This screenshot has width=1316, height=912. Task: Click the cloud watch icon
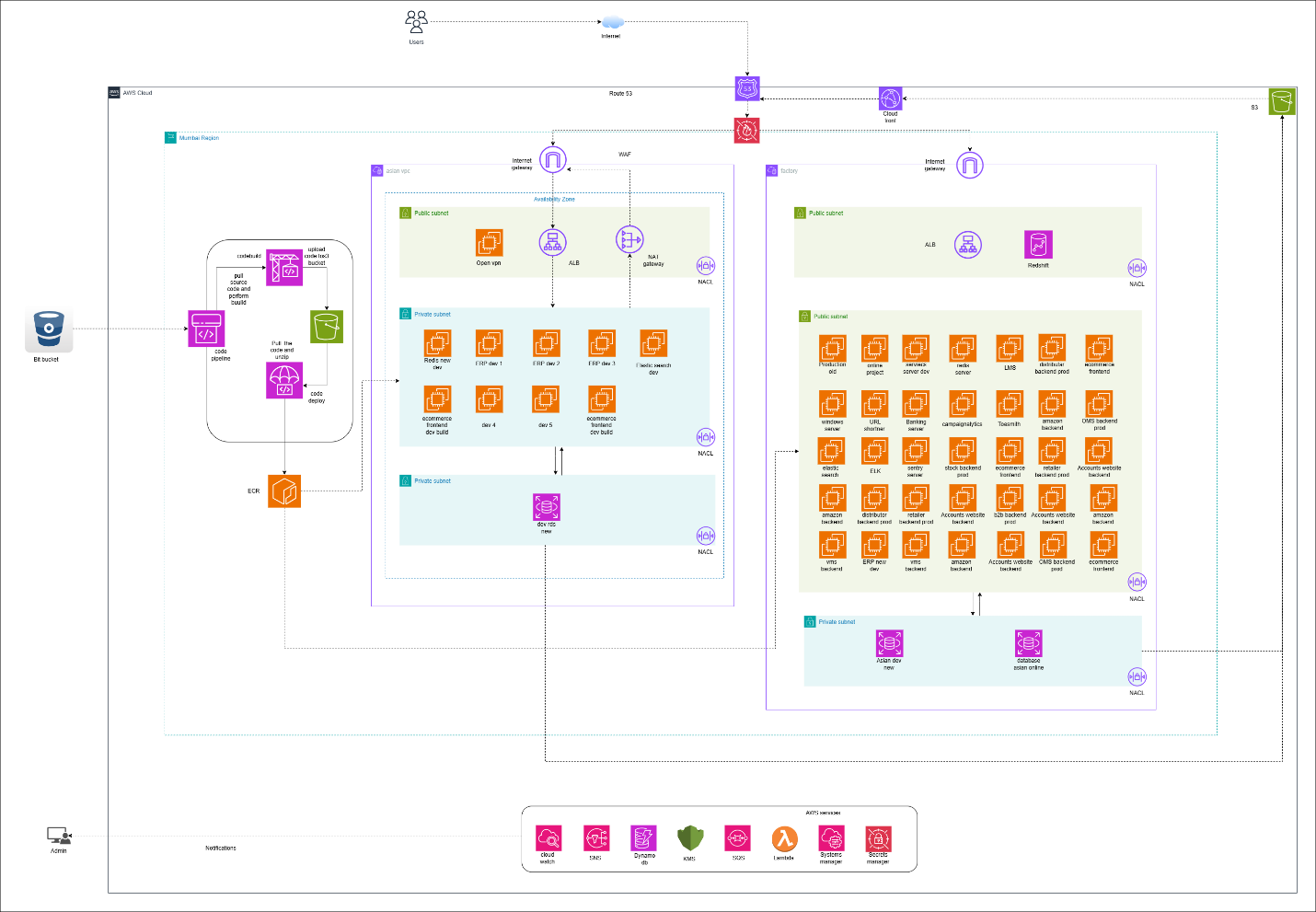pos(548,838)
